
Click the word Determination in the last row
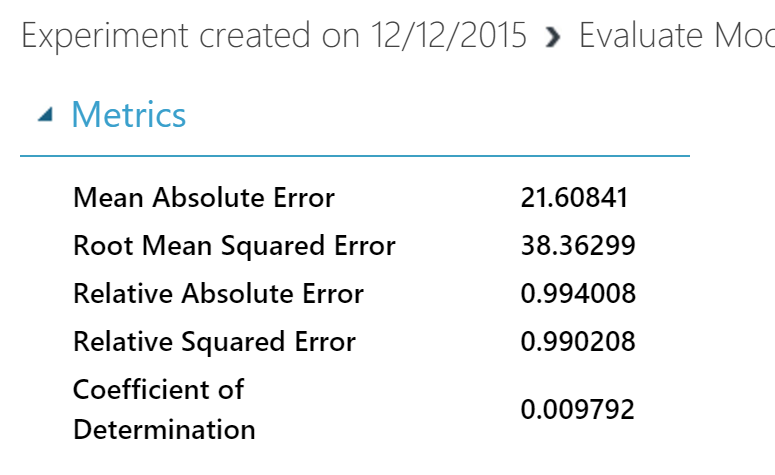164,430
